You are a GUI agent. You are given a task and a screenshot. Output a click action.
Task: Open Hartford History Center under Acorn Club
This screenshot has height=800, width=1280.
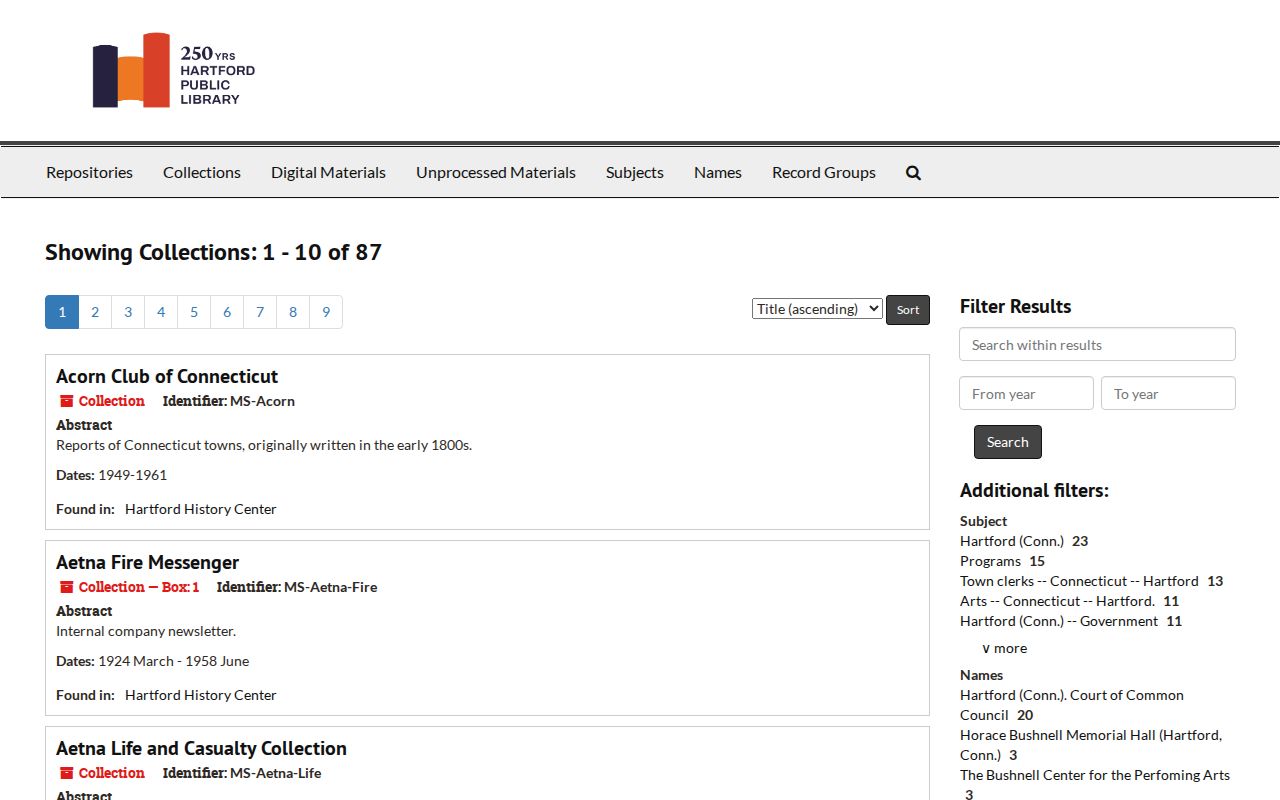pyautogui.click(x=200, y=509)
